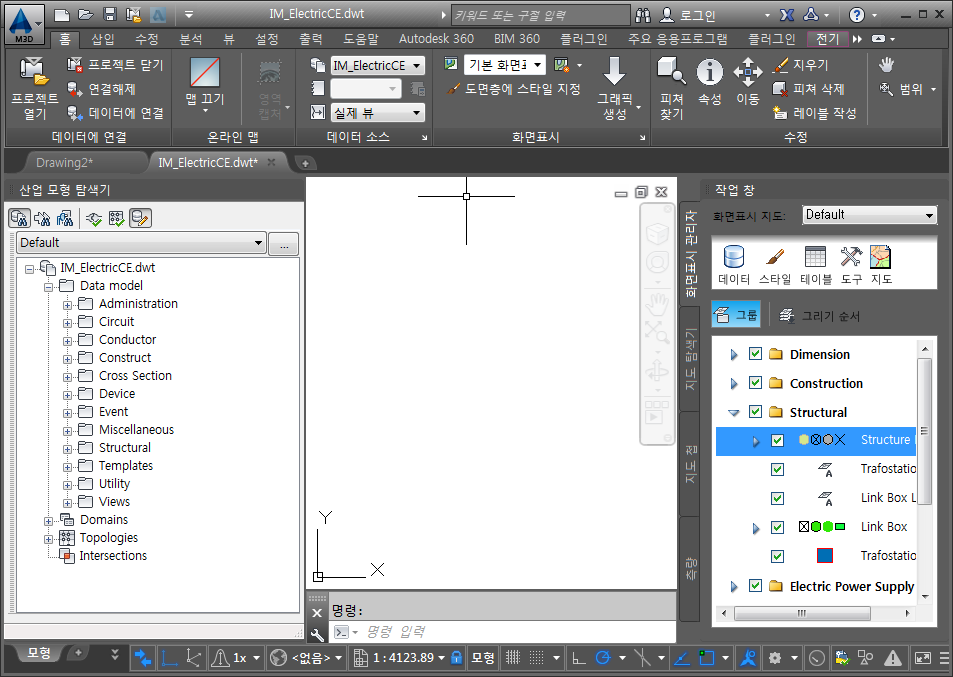The height and width of the screenshot is (677, 953).
Task: Open project with 프로젝트 열기 icon
Action: click(34, 73)
